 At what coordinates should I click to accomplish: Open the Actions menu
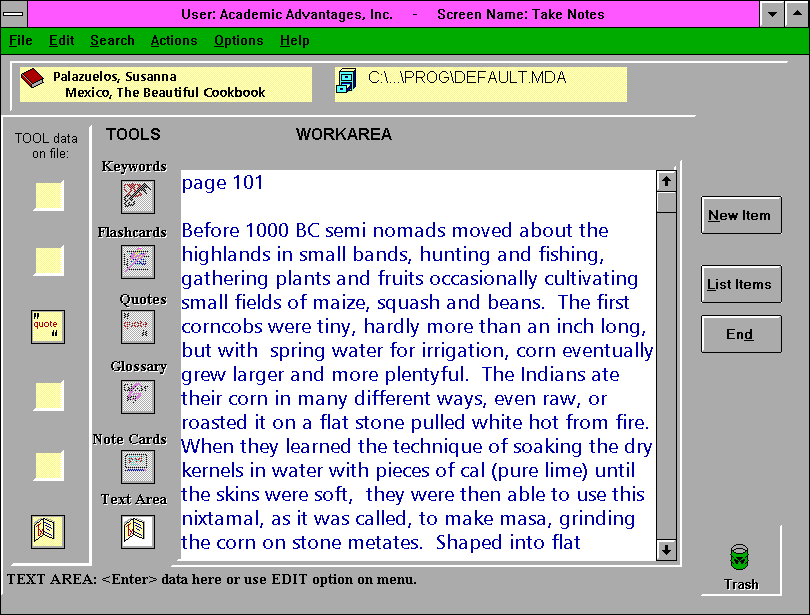click(174, 41)
